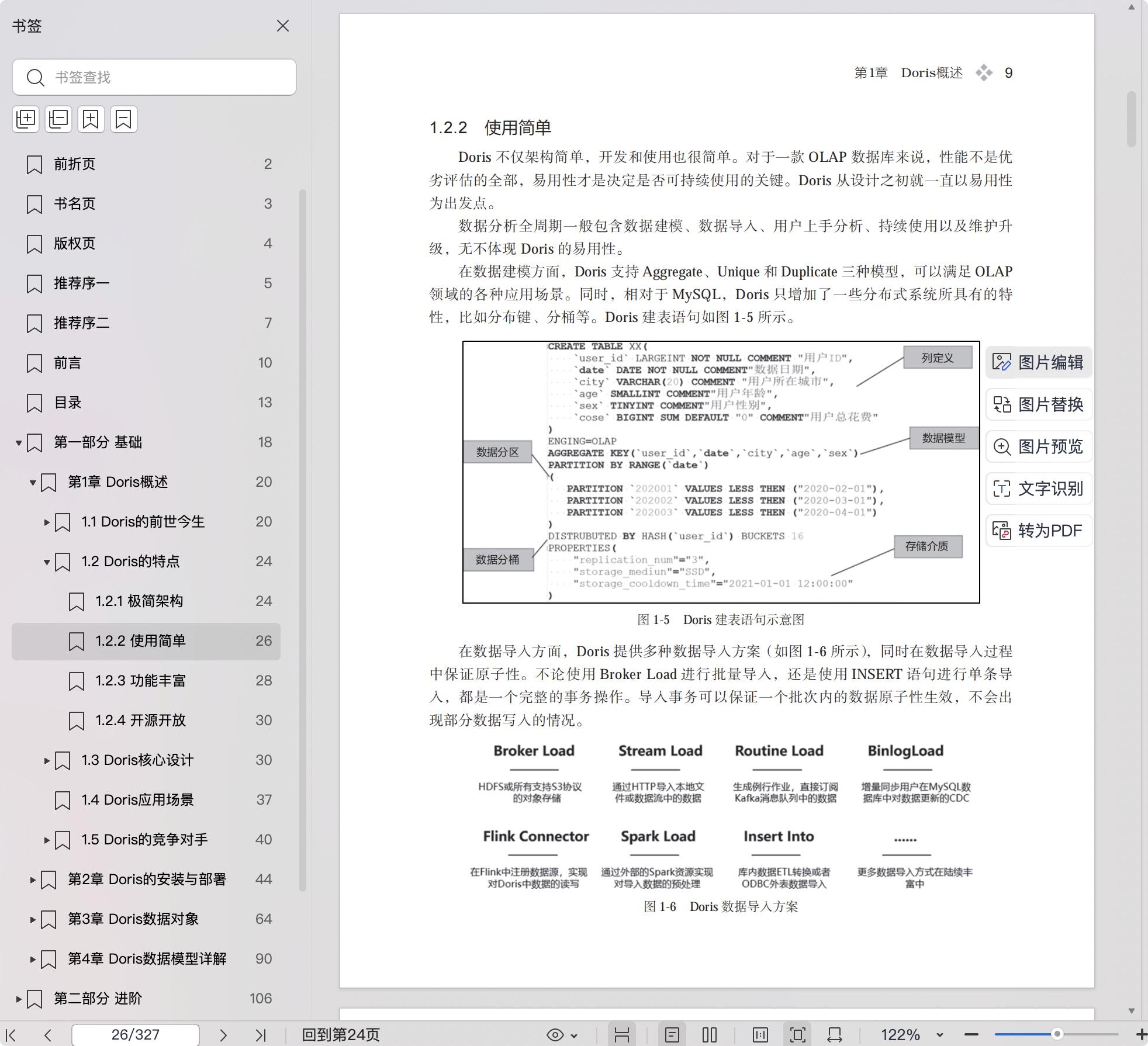This screenshot has height=1046, width=1148.
Task: Go to the last page
Action: [x=261, y=1035]
